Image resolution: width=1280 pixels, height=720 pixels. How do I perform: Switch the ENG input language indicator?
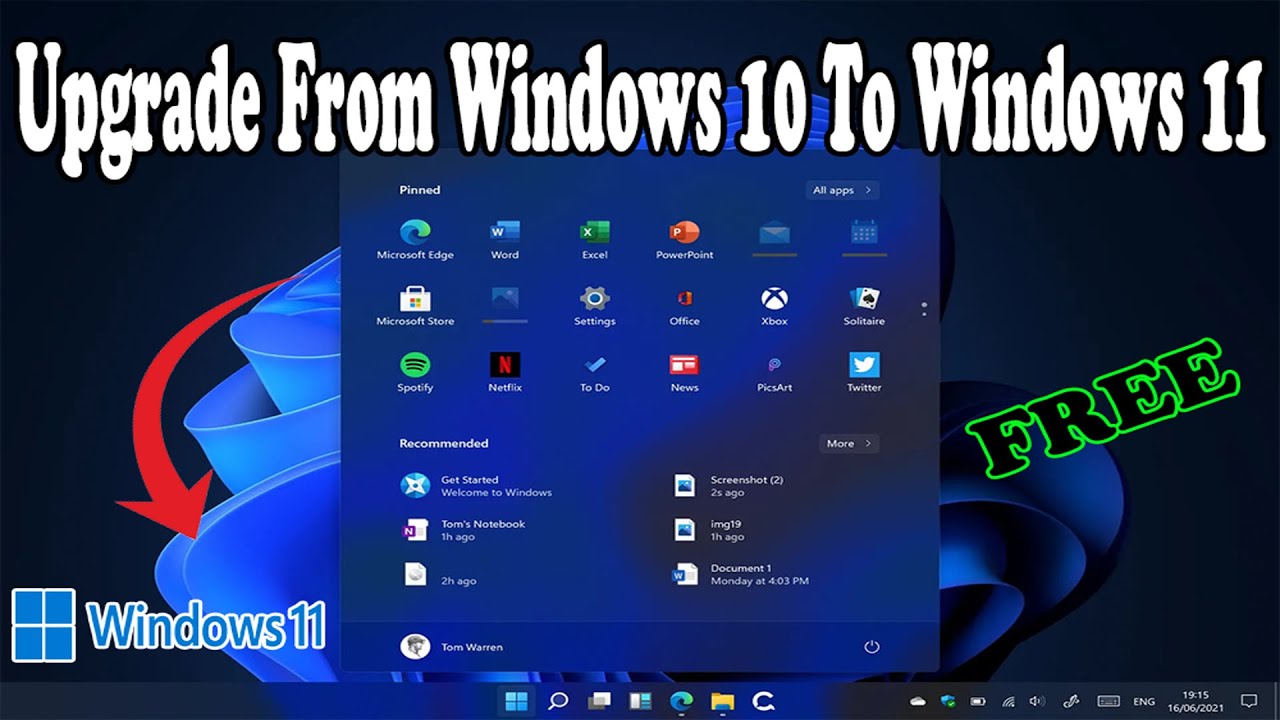(1144, 701)
